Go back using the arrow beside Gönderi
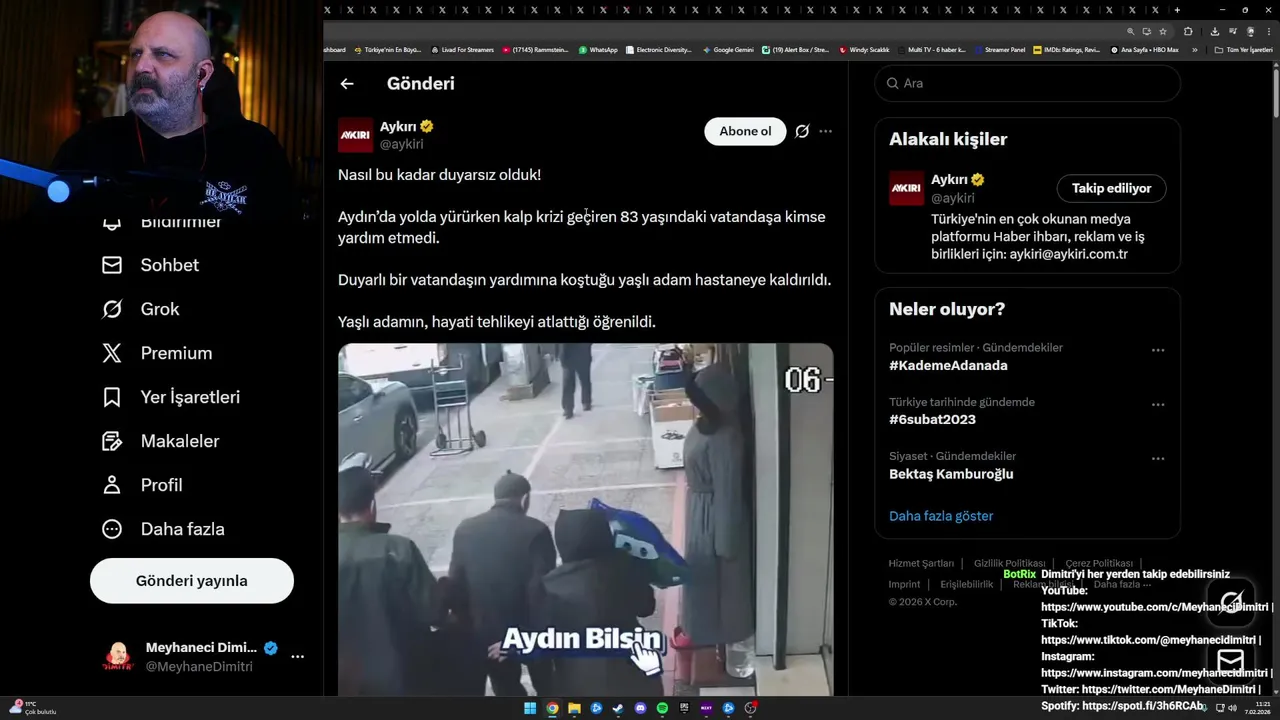1280x720 pixels. [x=347, y=84]
